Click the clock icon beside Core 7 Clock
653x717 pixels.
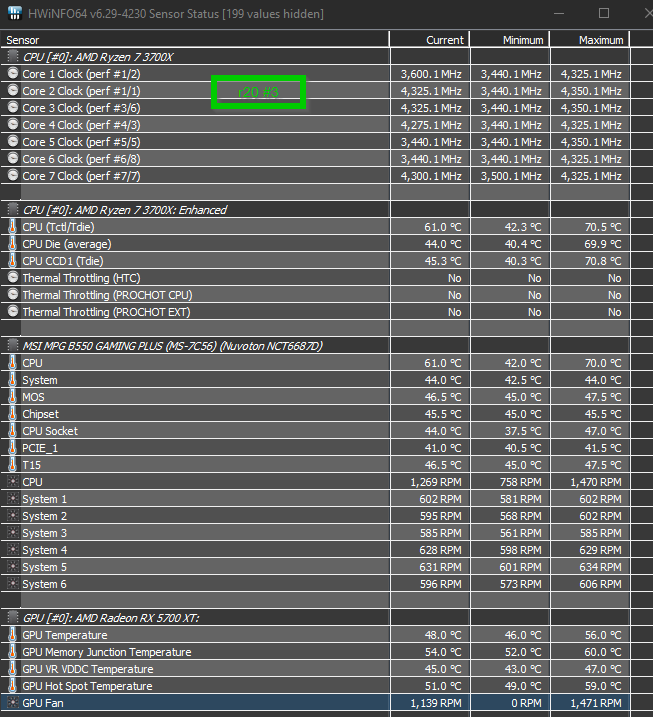pos(13,175)
